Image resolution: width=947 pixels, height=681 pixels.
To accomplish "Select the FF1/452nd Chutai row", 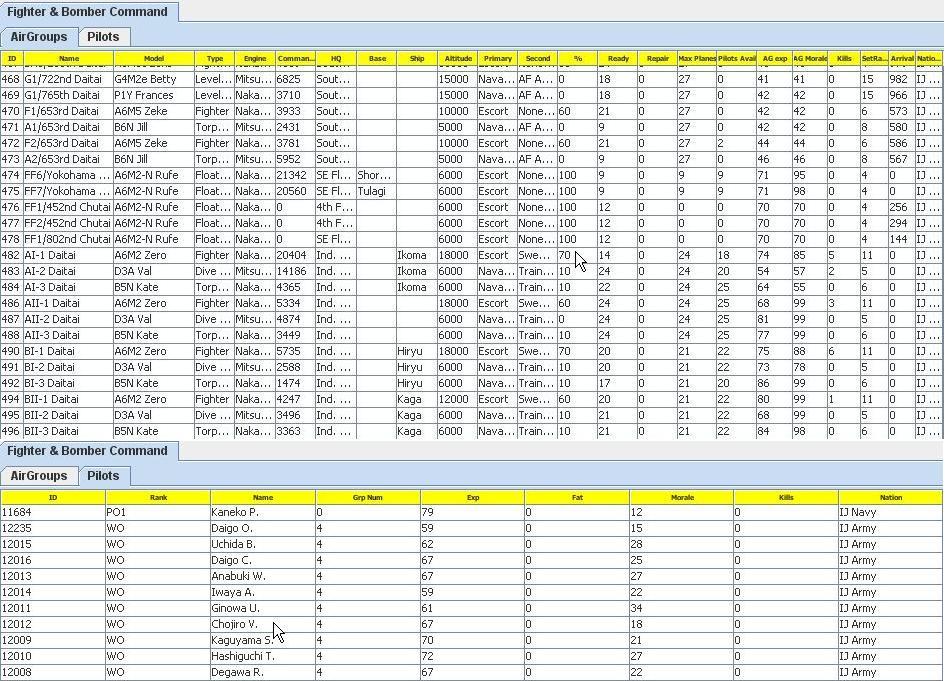I will (471, 207).
